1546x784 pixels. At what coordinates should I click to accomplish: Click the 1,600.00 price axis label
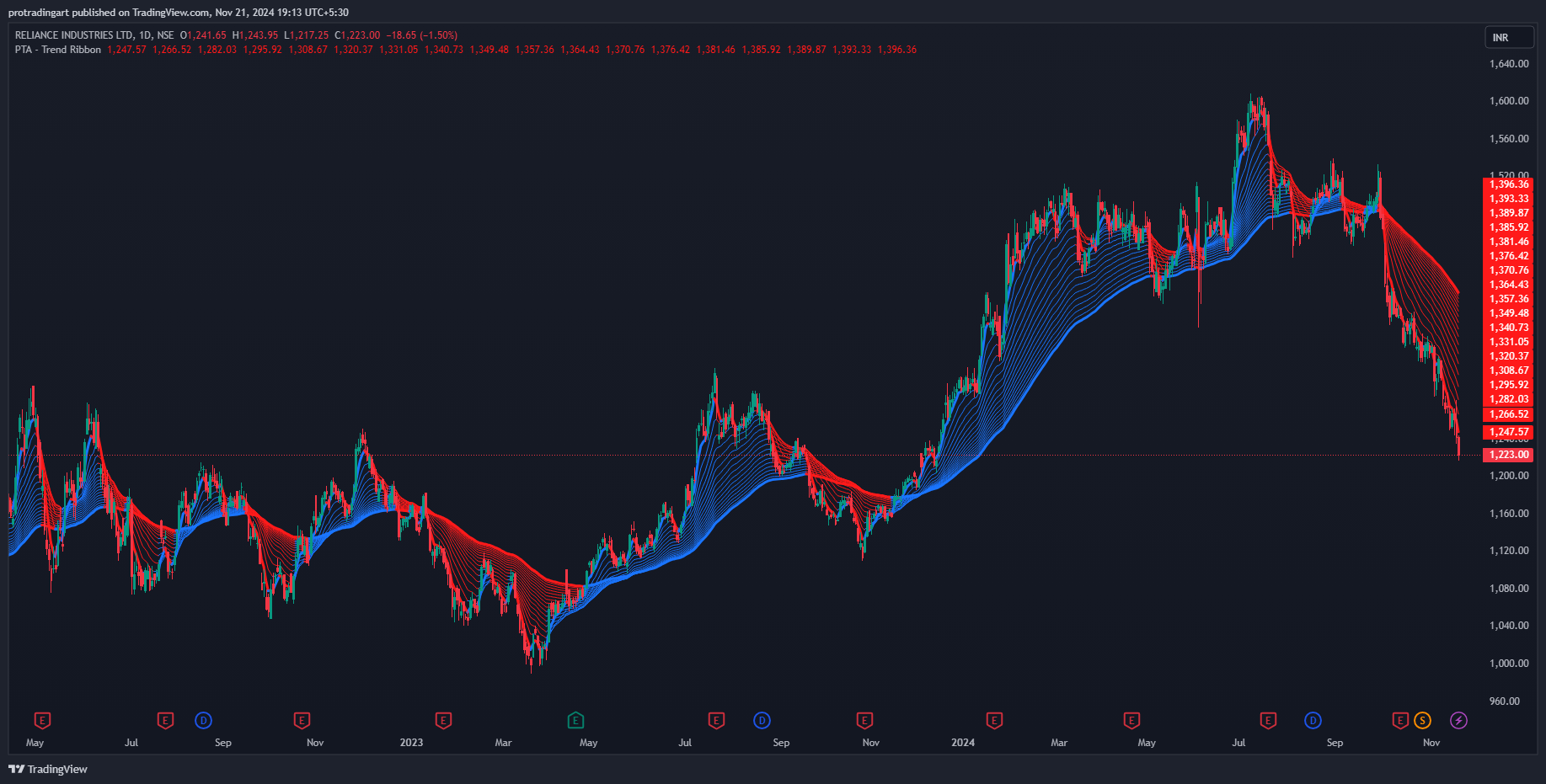click(1509, 101)
